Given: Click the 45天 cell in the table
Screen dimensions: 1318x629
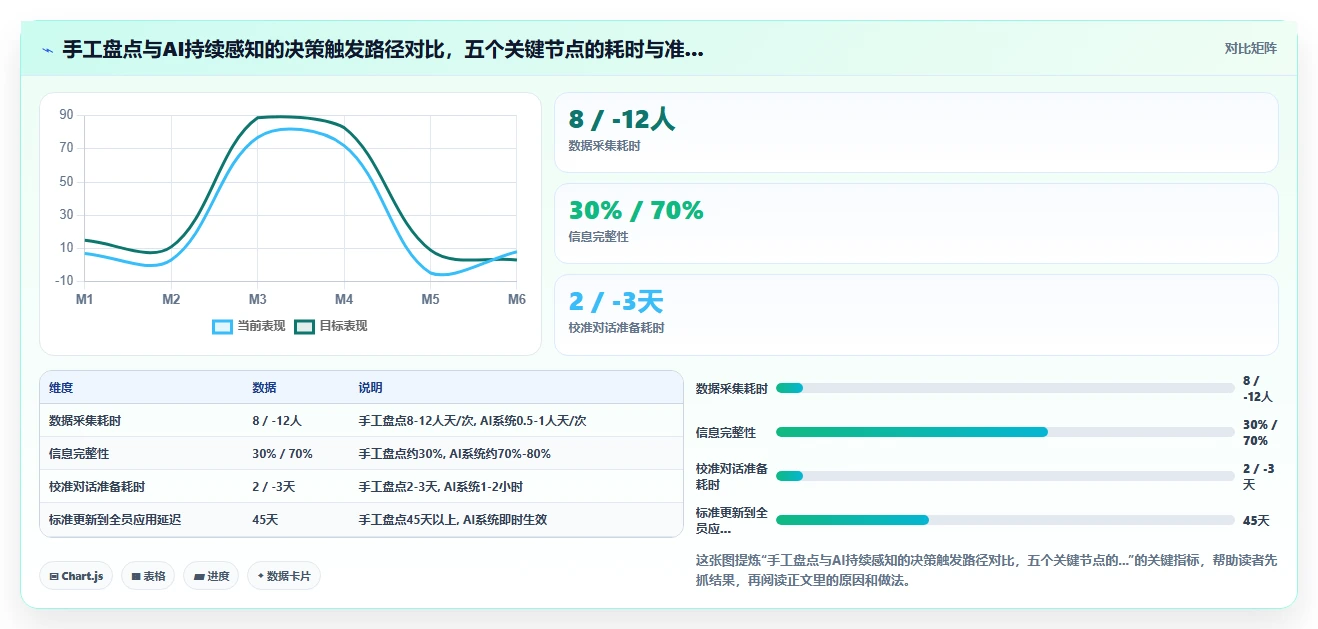Looking at the screenshot, I should pos(264,520).
